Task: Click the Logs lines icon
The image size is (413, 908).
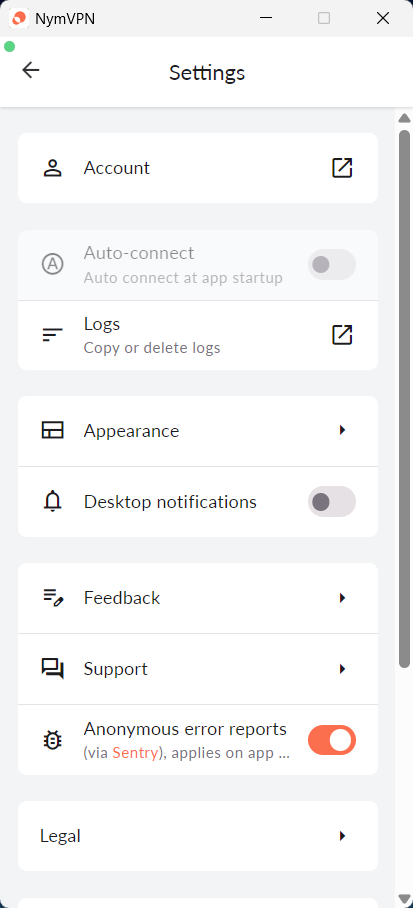Action: [53, 335]
